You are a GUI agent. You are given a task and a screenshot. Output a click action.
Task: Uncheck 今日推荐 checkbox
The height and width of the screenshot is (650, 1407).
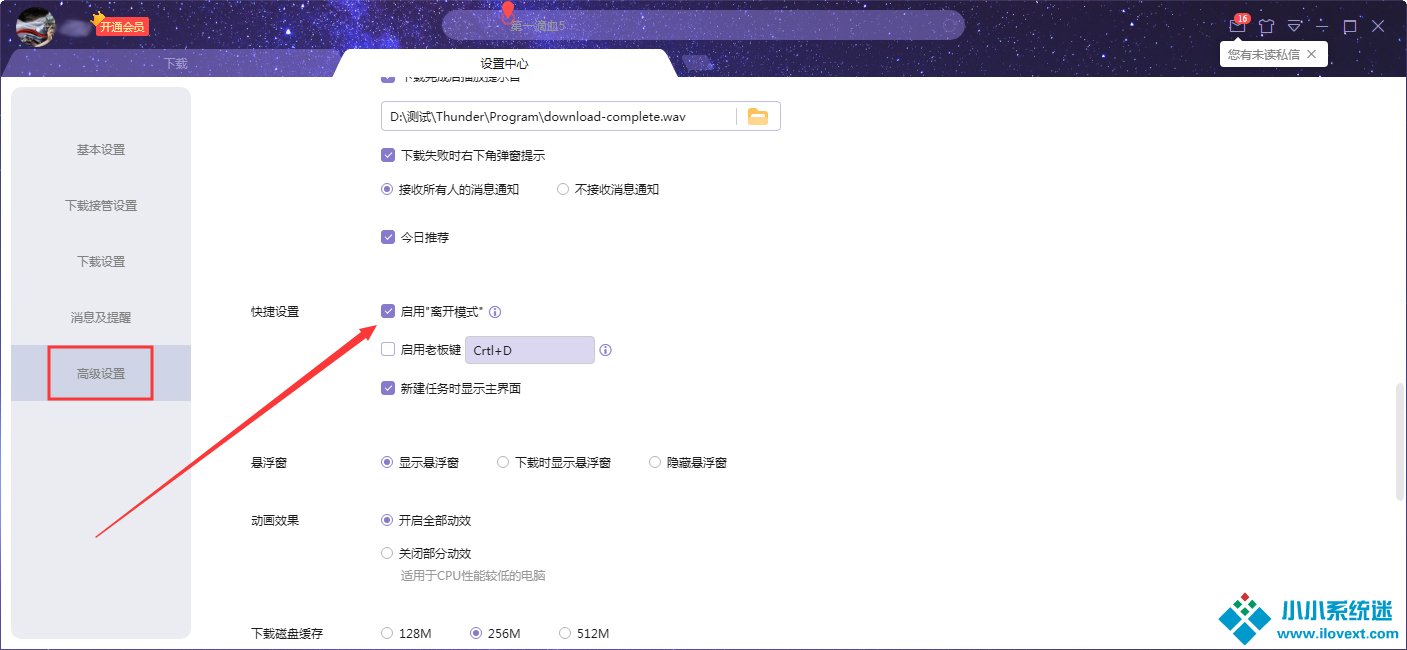388,237
